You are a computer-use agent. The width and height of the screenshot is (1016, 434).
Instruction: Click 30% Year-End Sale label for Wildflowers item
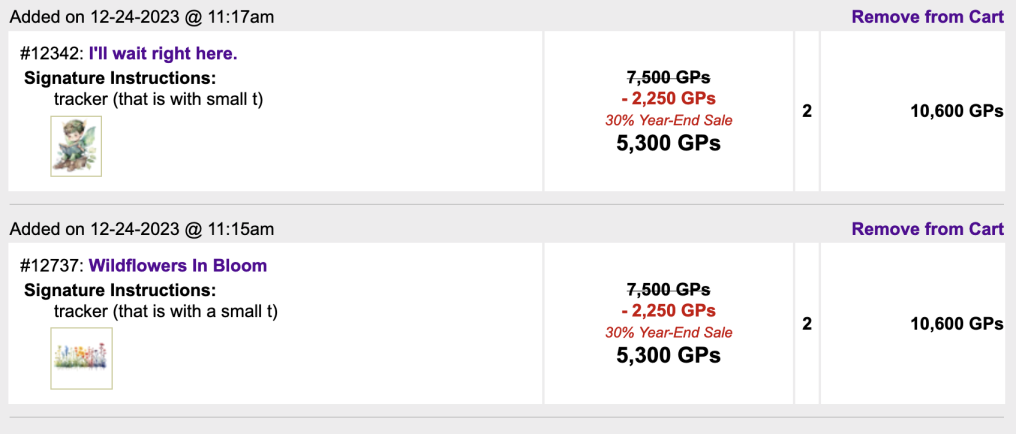669,333
